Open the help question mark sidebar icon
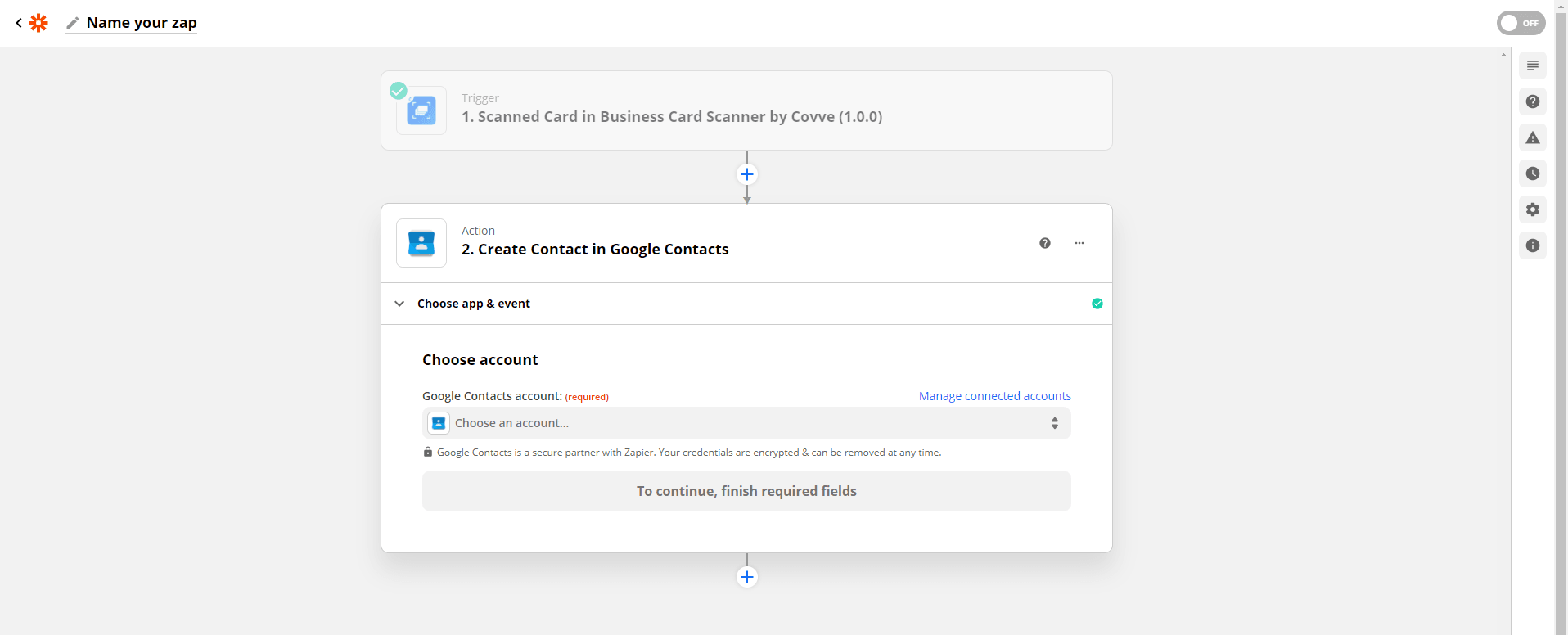 (x=1533, y=101)
